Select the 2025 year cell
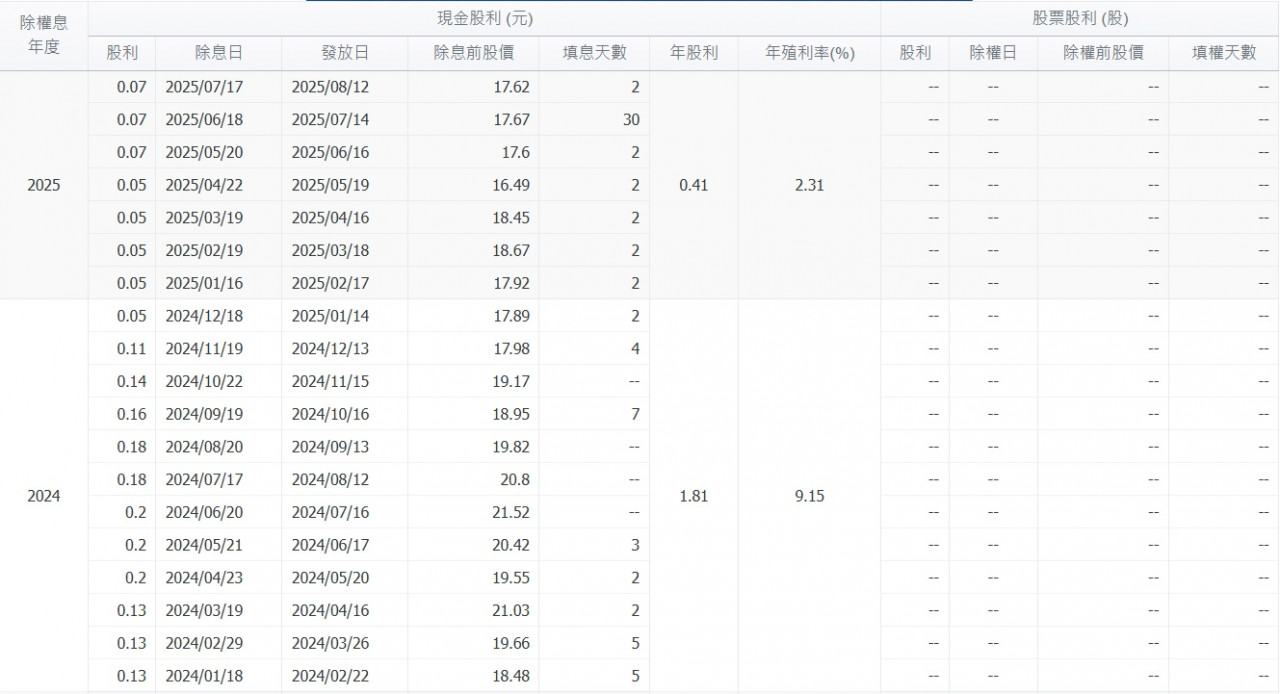 pyautogui.click(x=44, y=185)
